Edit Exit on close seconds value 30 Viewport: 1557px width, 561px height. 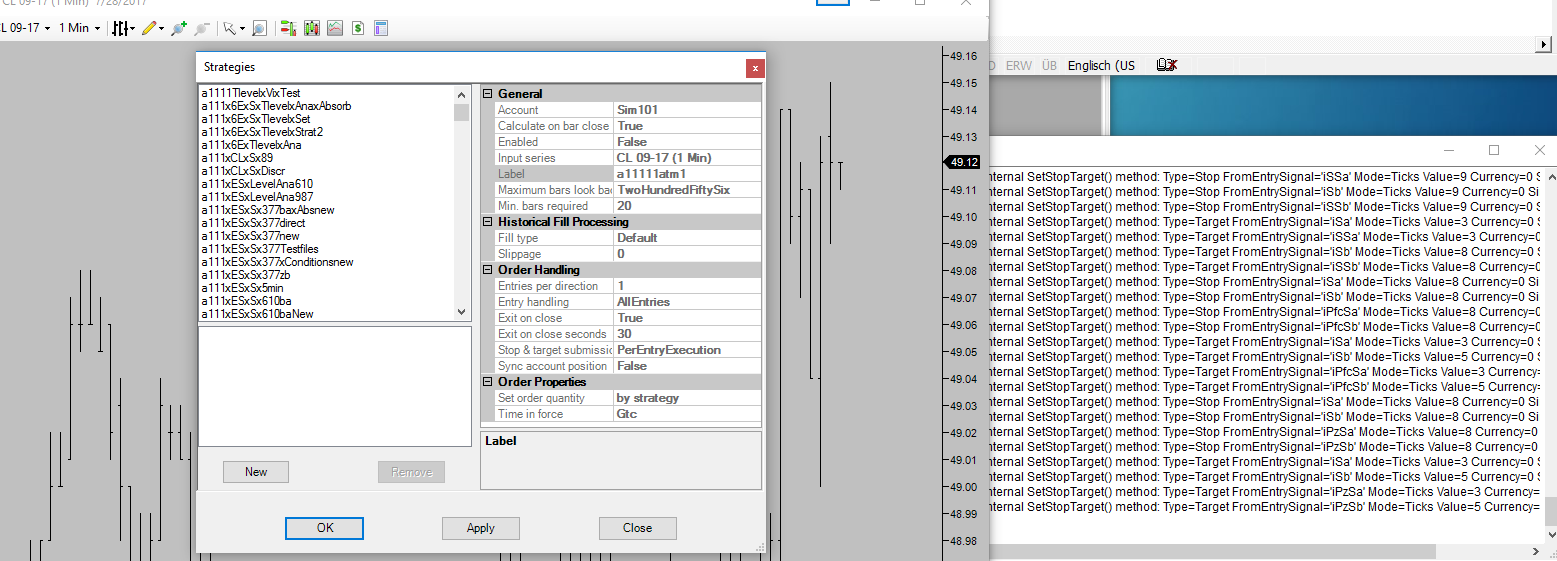pyautogui.click(x=687, y=334)
